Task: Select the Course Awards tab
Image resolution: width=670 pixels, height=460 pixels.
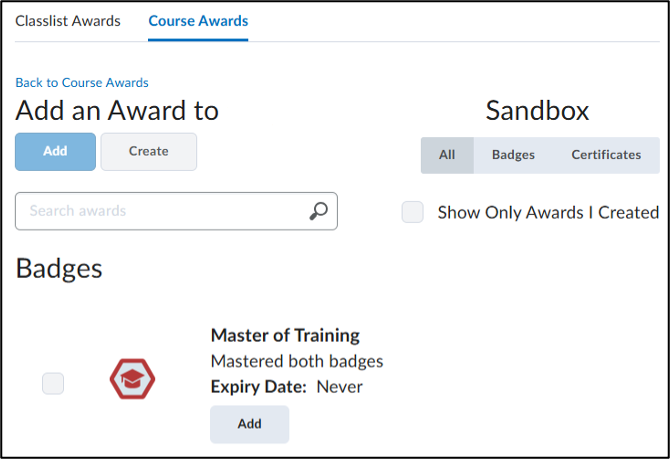Action: pyautogui.click(x=198, y=20)
